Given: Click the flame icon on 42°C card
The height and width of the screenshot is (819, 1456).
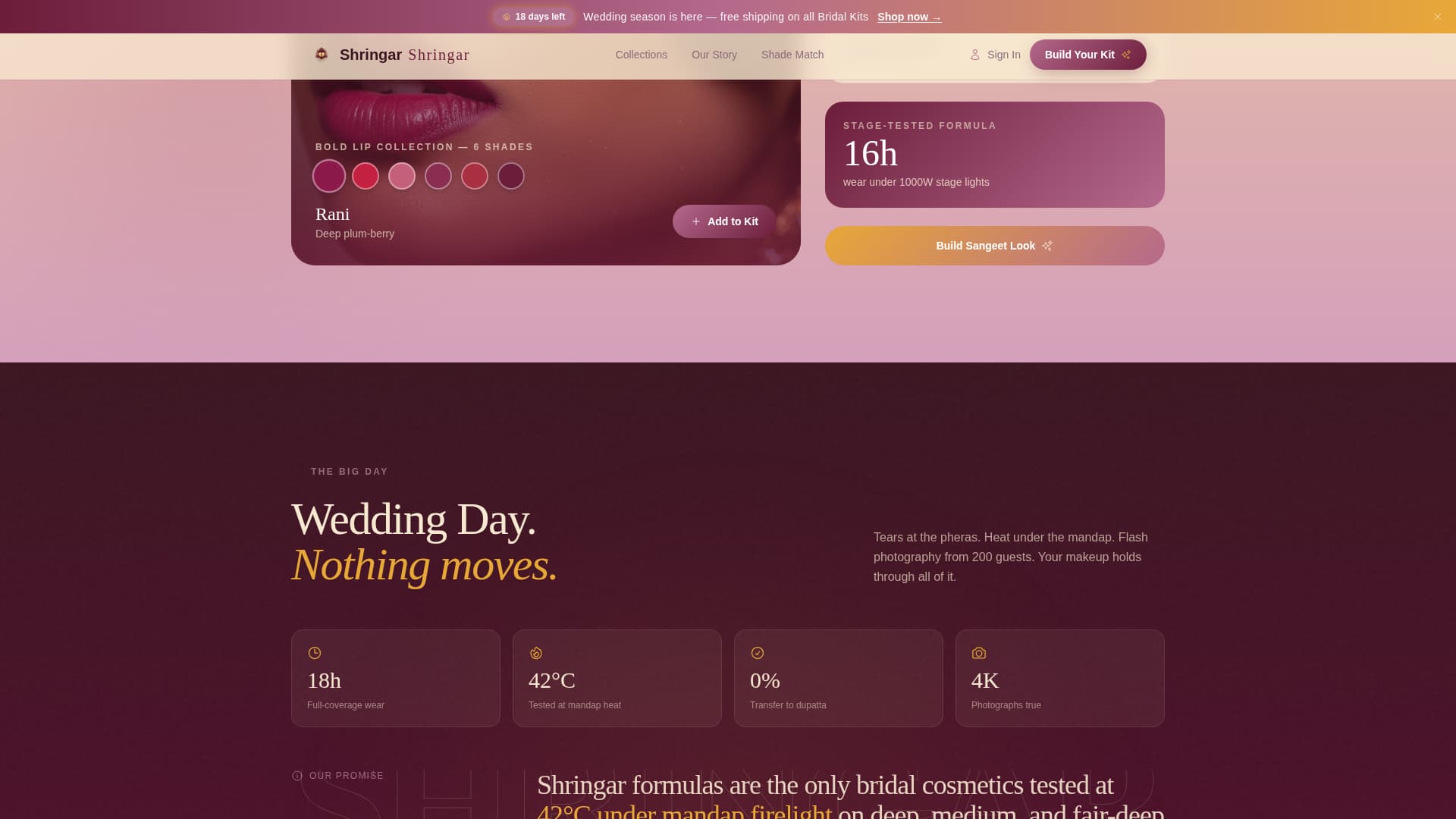Looking at the screenshot, I should (x=536, y=653).
